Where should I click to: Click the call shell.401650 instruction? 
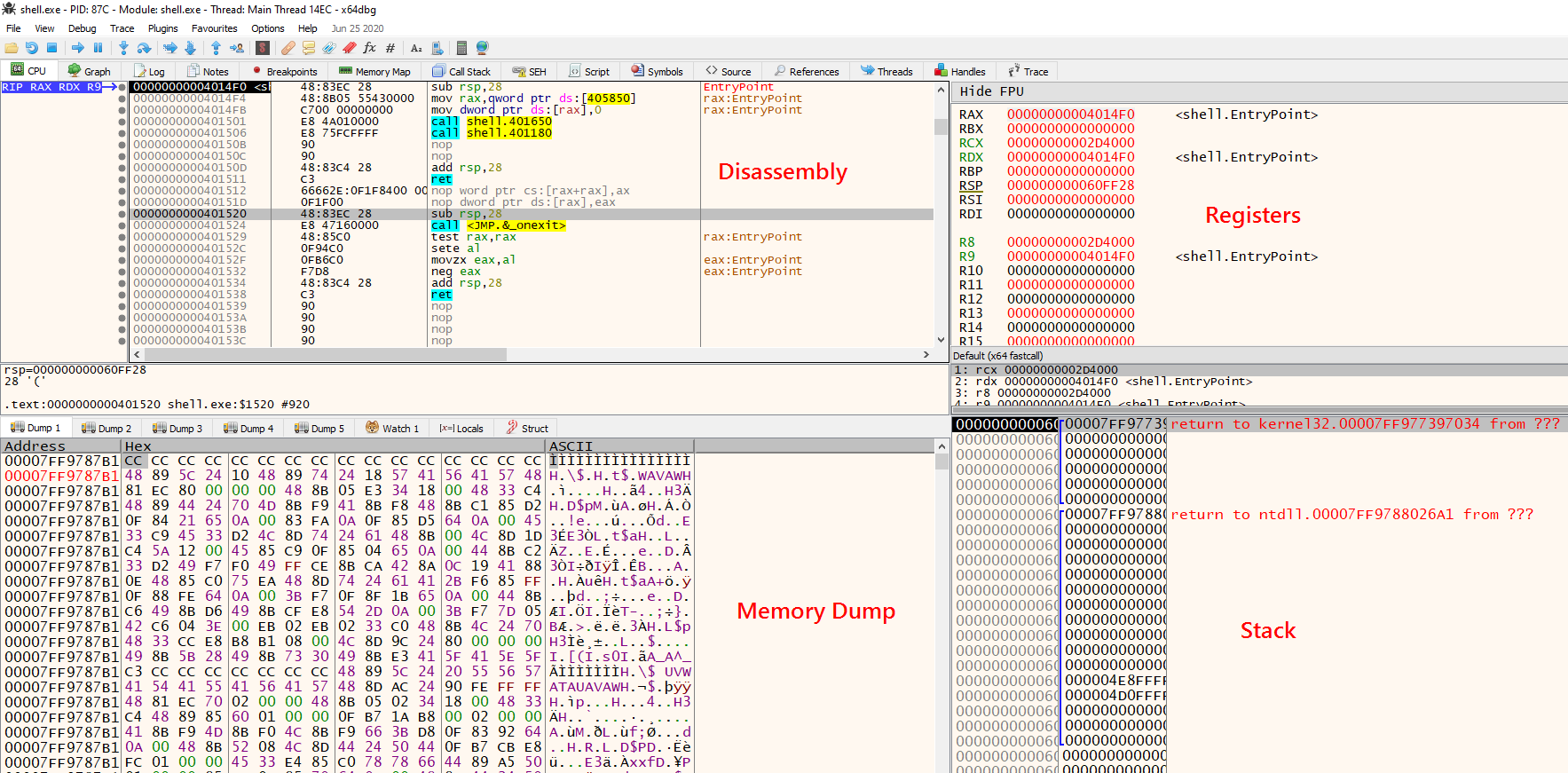(x=492, y=122)
